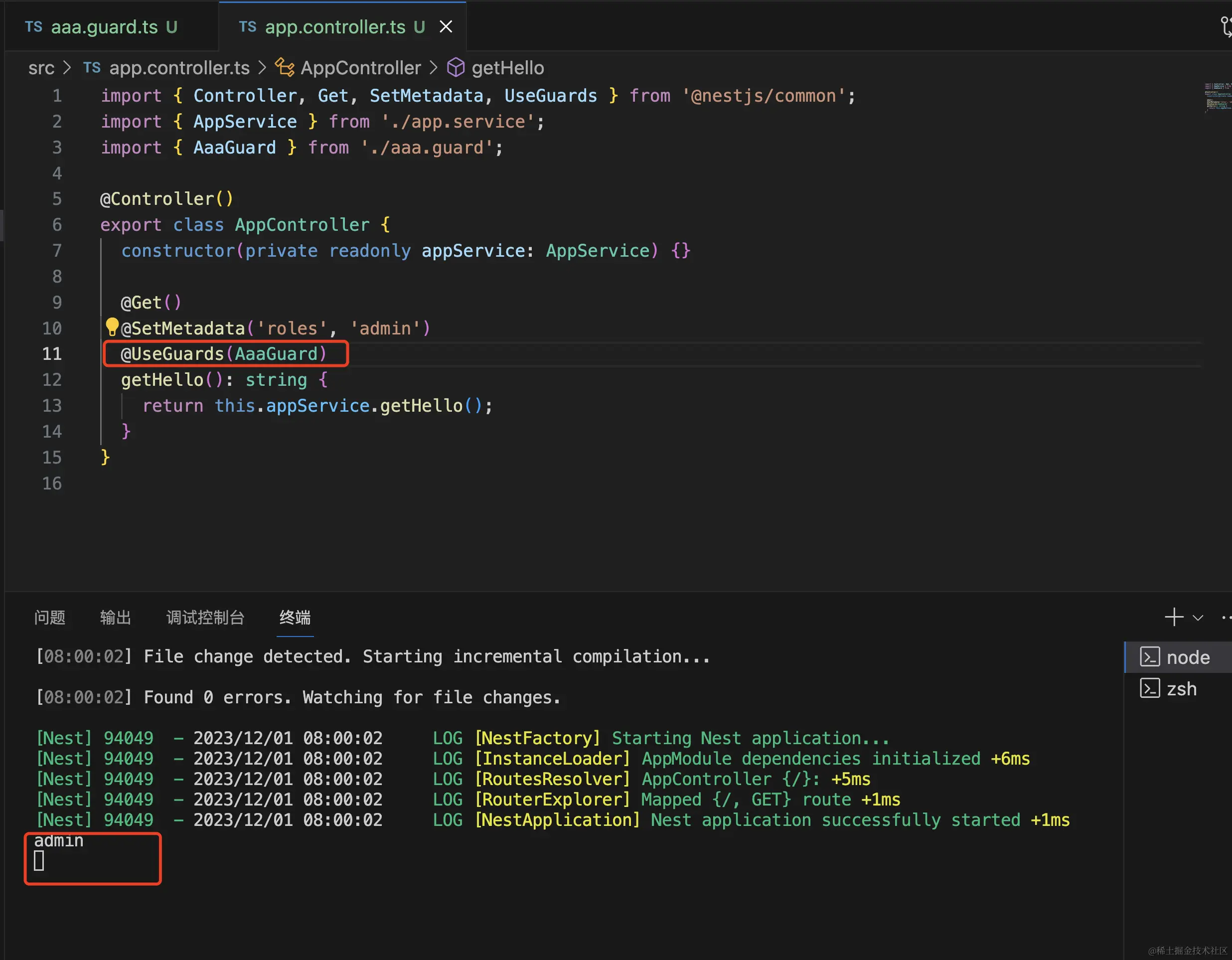
Task: Click the AppController class breadcrumb icon
Action: [x=284, y=68]
